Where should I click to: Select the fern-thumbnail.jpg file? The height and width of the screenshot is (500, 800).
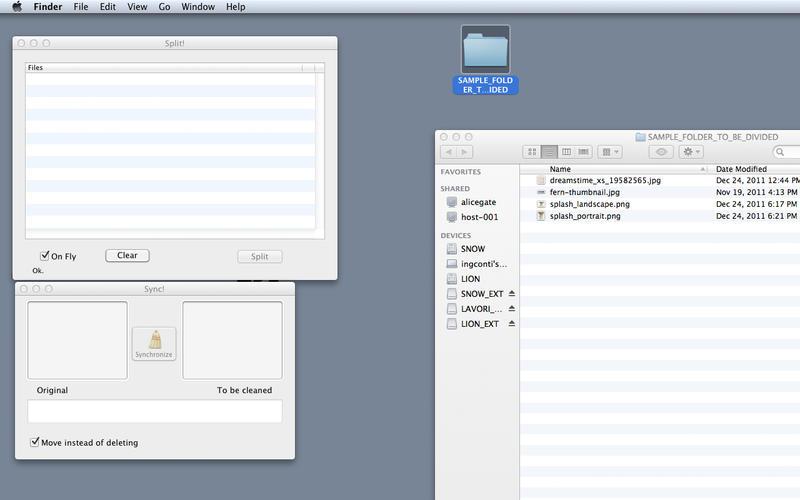(584, 192)
